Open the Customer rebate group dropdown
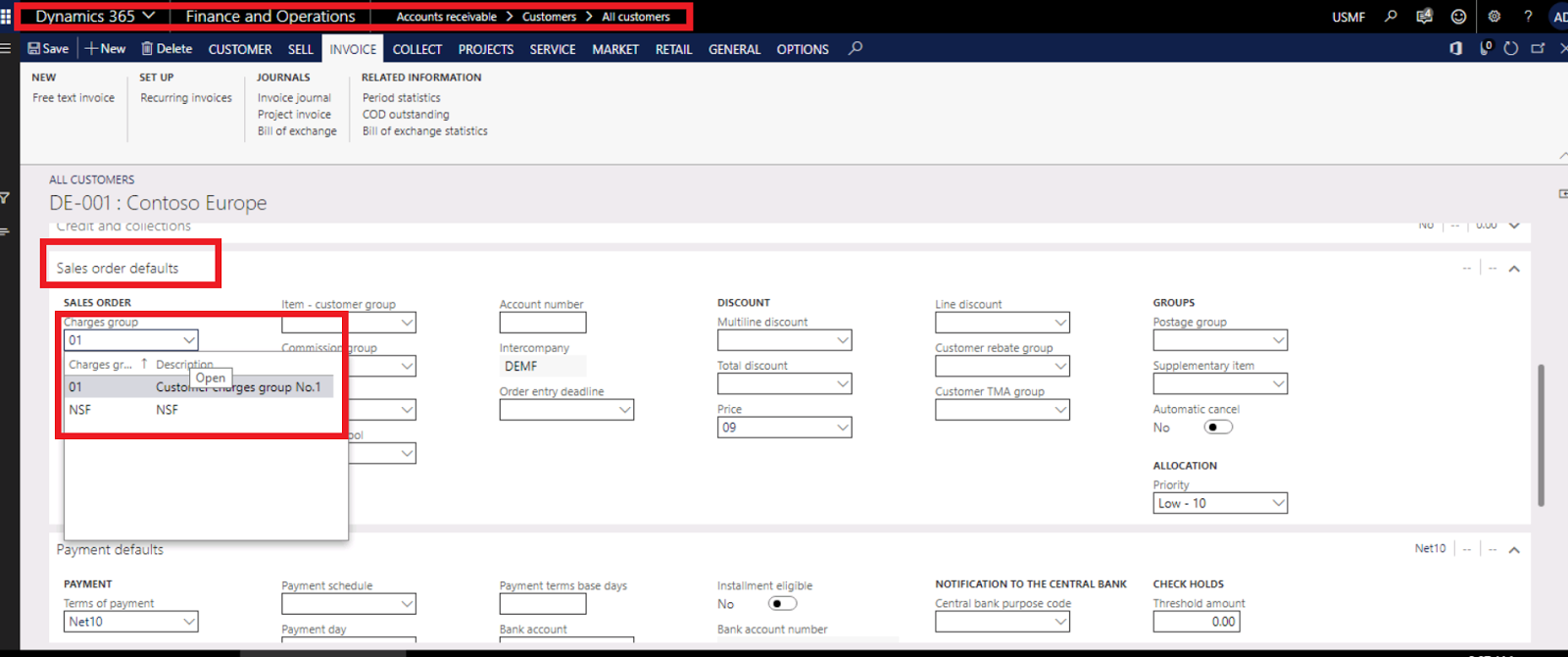 click(1060, 366)
